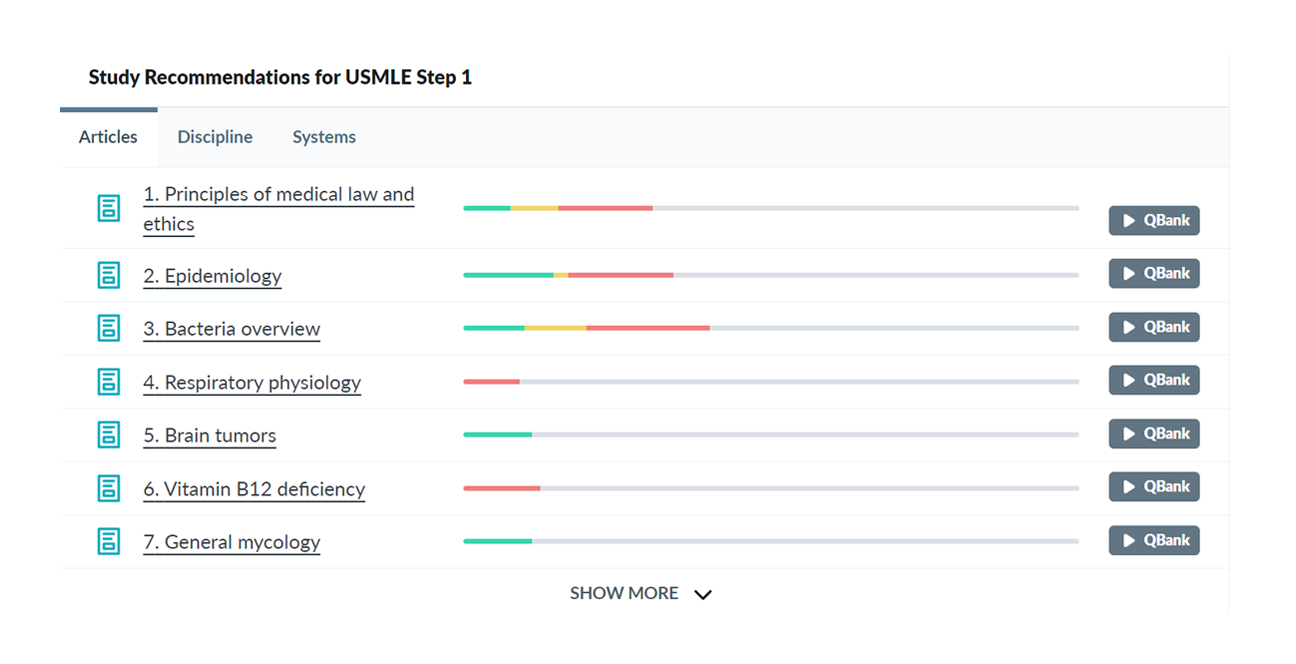Click article icon beside Principles of medical law
This screenshot has width=1296, height=664.
coord(108,208)
